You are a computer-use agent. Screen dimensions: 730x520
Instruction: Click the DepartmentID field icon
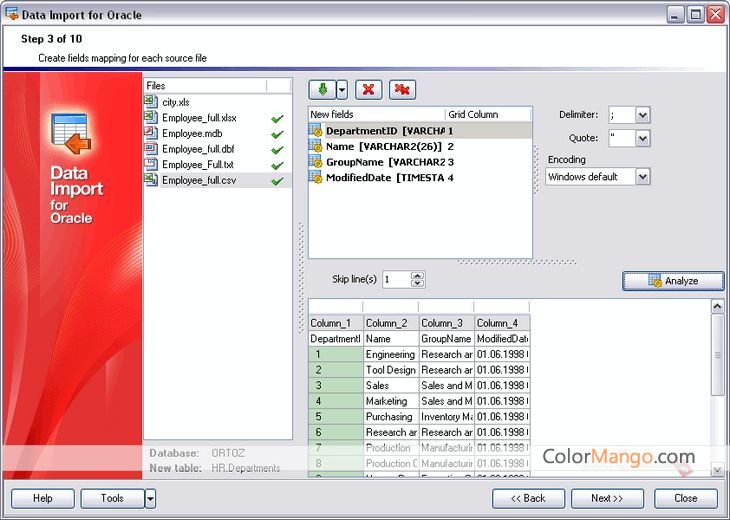click(x=316, y=130)
